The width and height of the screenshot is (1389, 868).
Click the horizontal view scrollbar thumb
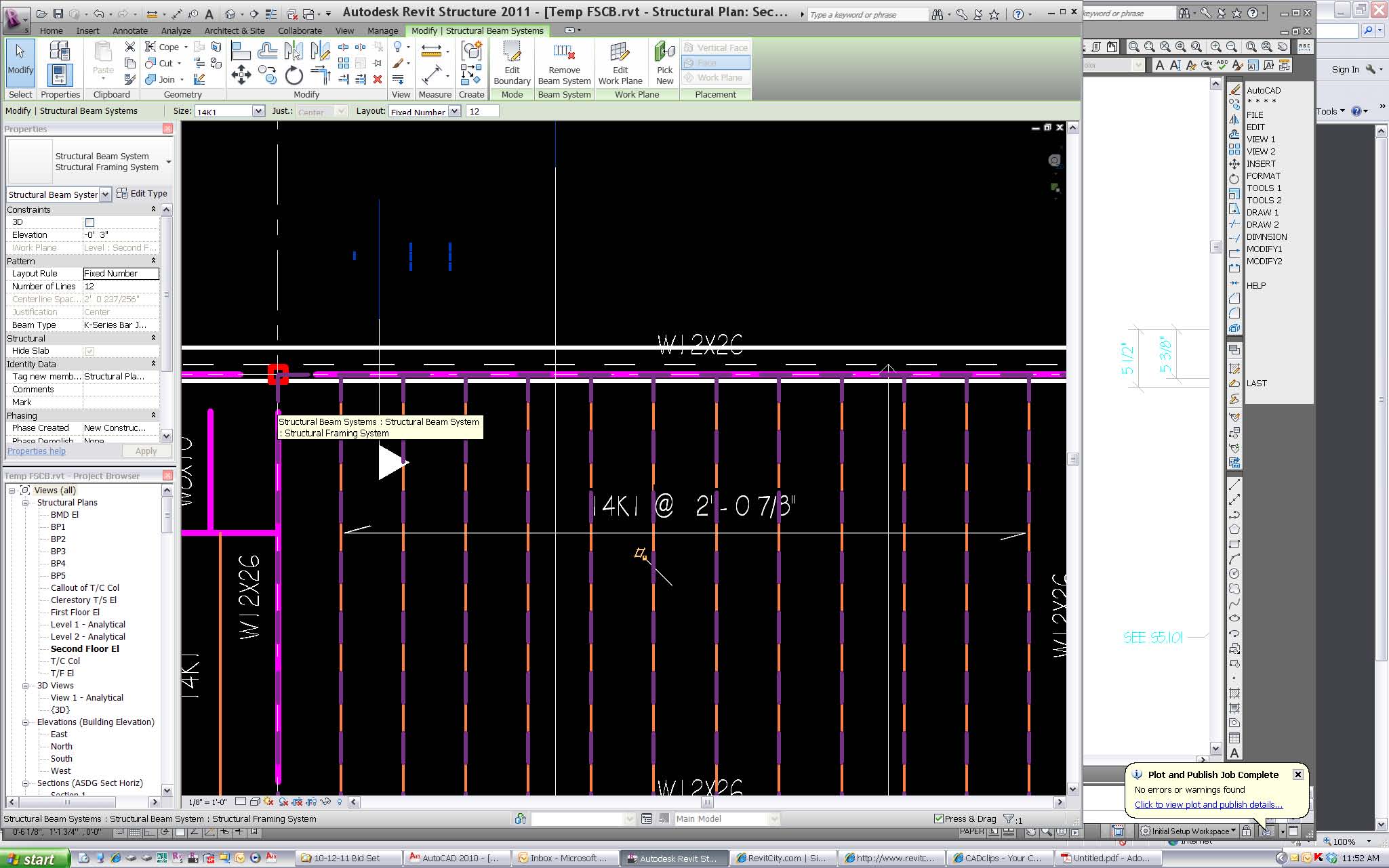coord(706,802)
